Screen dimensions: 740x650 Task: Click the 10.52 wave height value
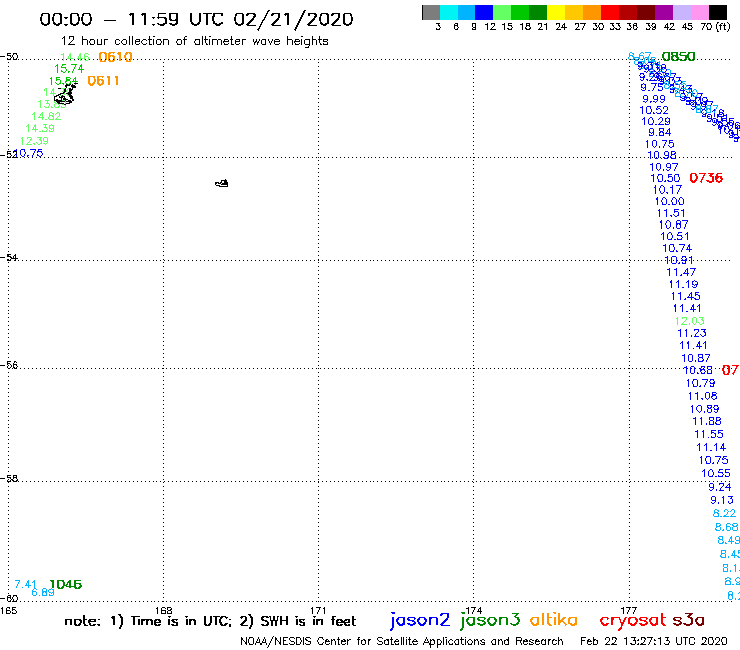click(x=654, y=110)
